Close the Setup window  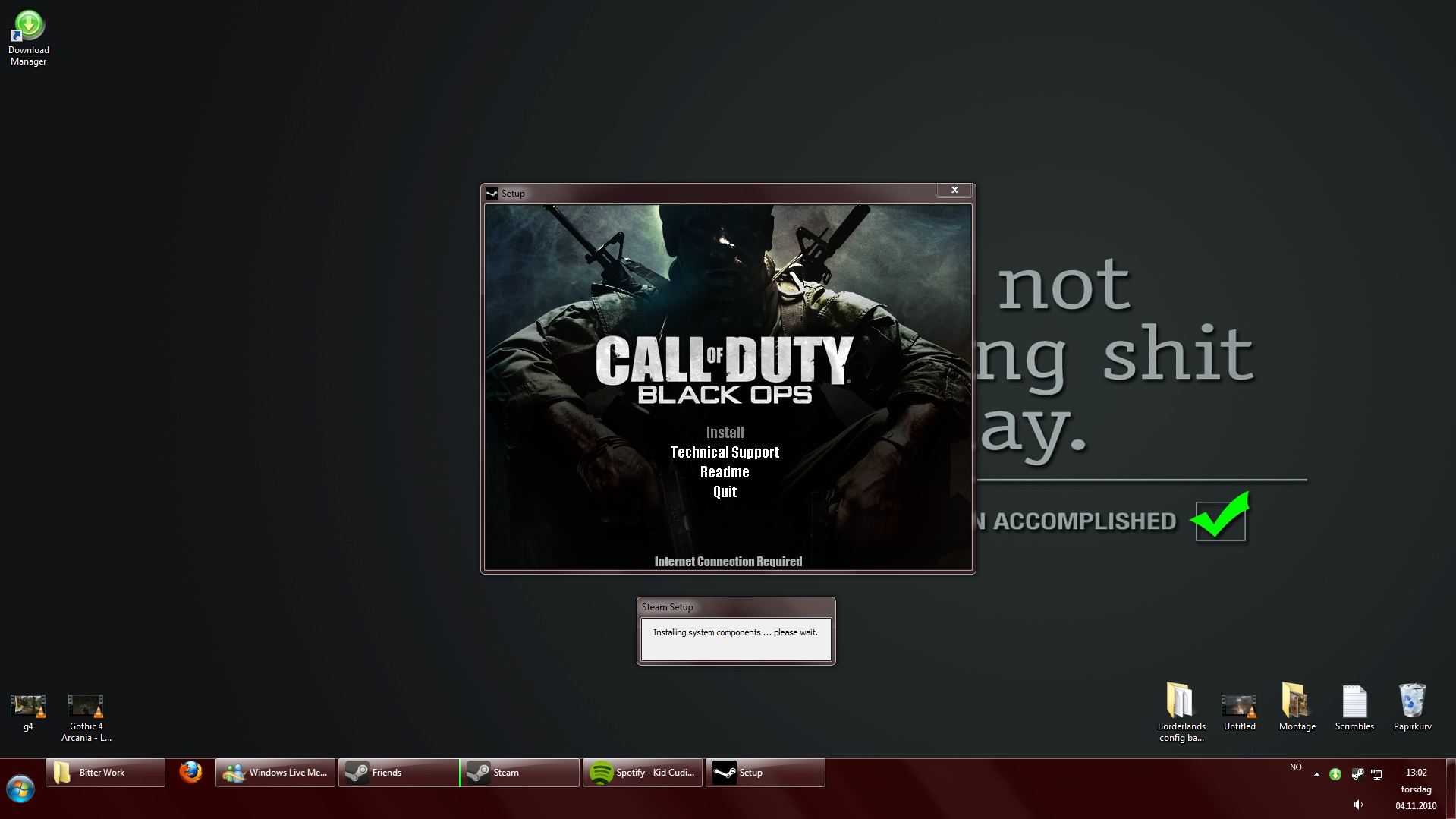click(x=954, y=190)
